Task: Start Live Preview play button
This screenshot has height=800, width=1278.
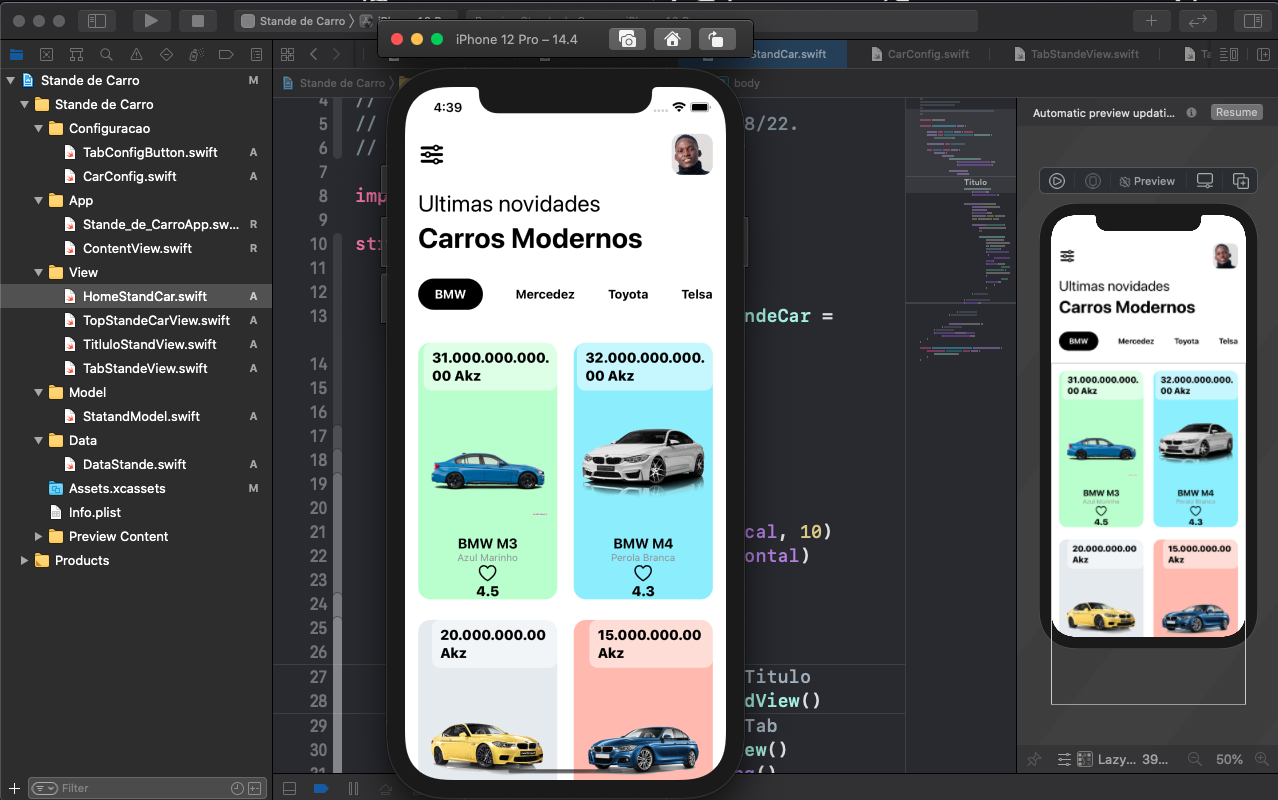Action: coord(1056,181)
